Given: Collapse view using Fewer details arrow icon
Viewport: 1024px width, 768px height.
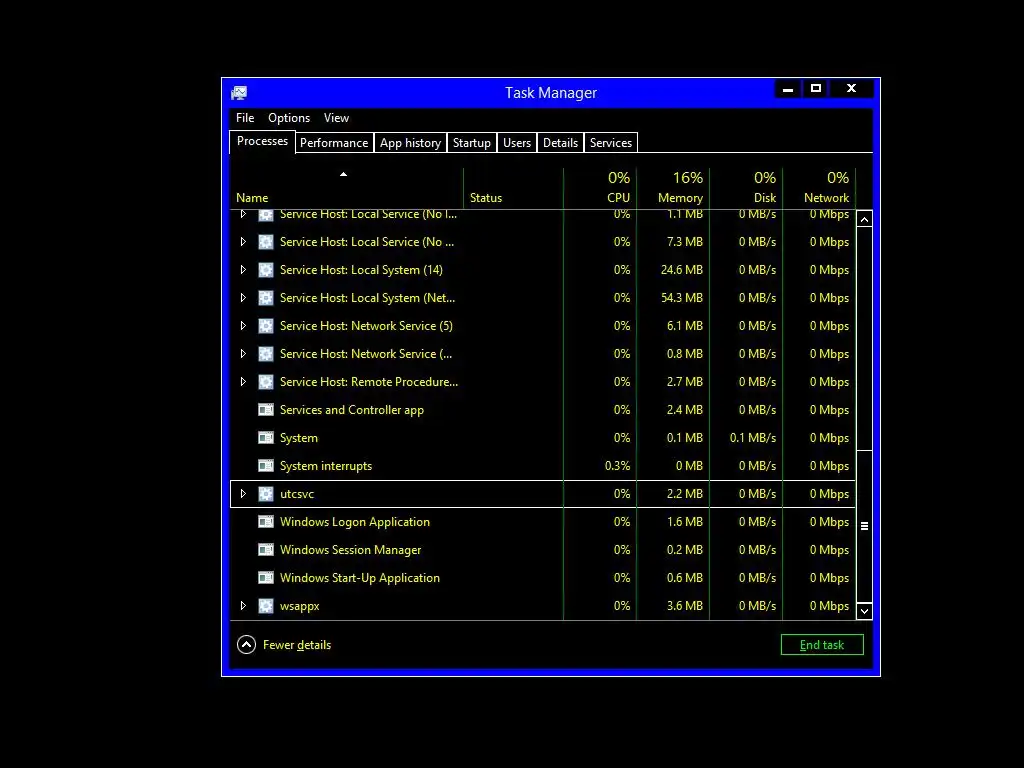Looking at the screenshot, I should 246,645.
